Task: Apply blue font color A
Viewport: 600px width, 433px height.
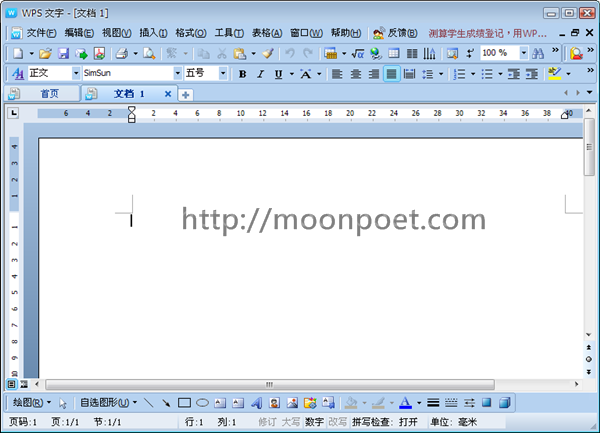Action: (405, 403)
